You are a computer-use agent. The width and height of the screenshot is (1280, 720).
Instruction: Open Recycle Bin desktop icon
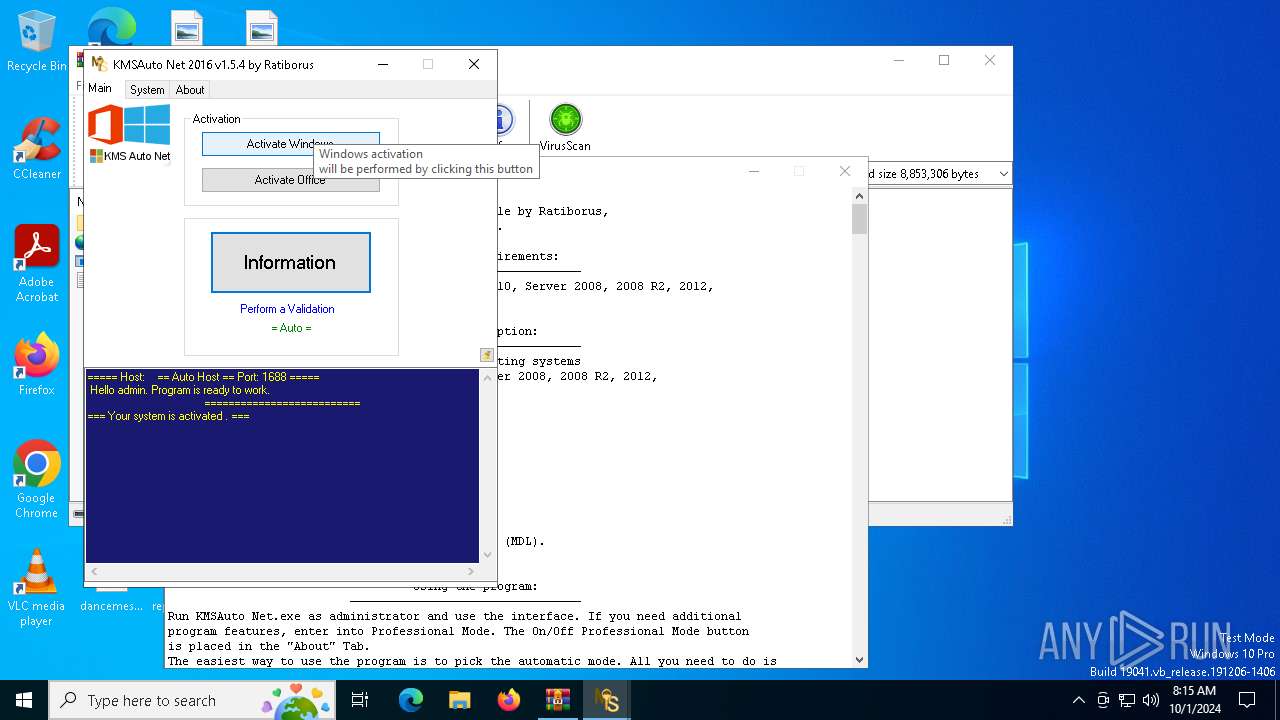pyautogui.click(x=37, y=43)
